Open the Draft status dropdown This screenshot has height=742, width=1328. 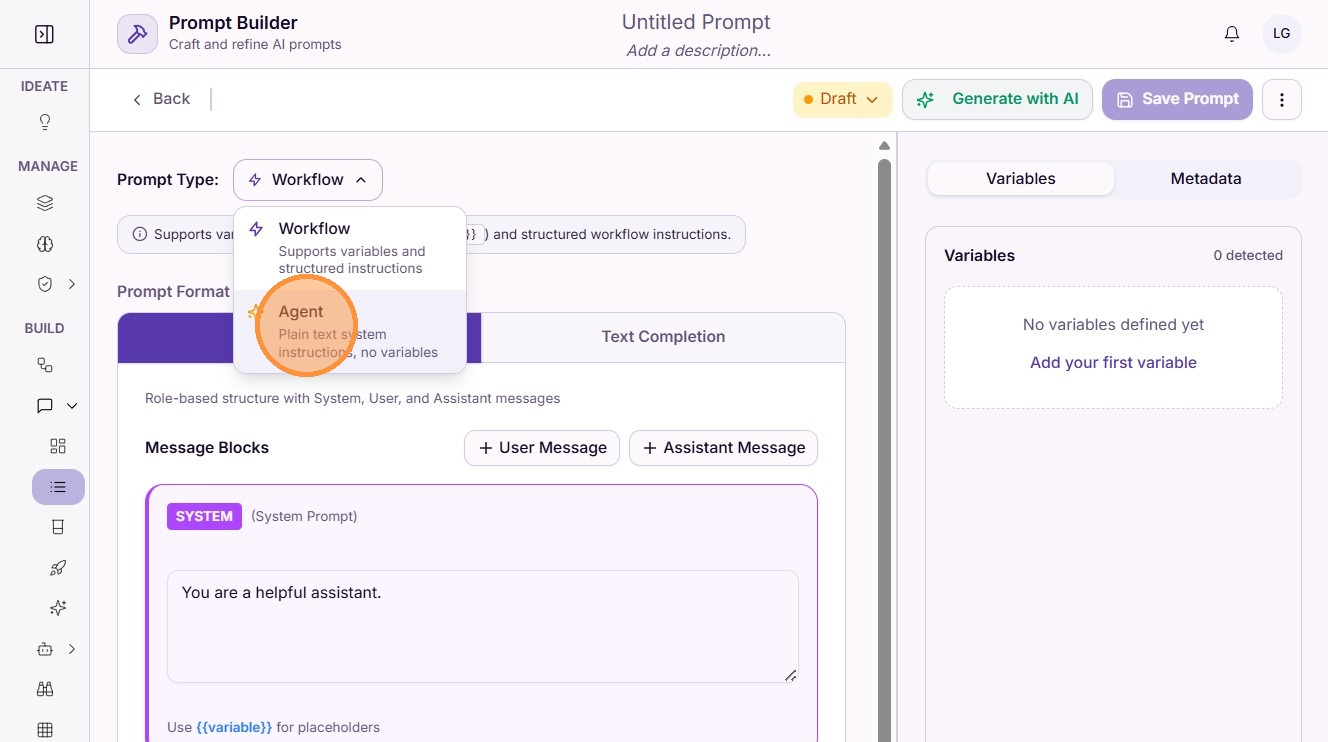[x=842, y=99]
